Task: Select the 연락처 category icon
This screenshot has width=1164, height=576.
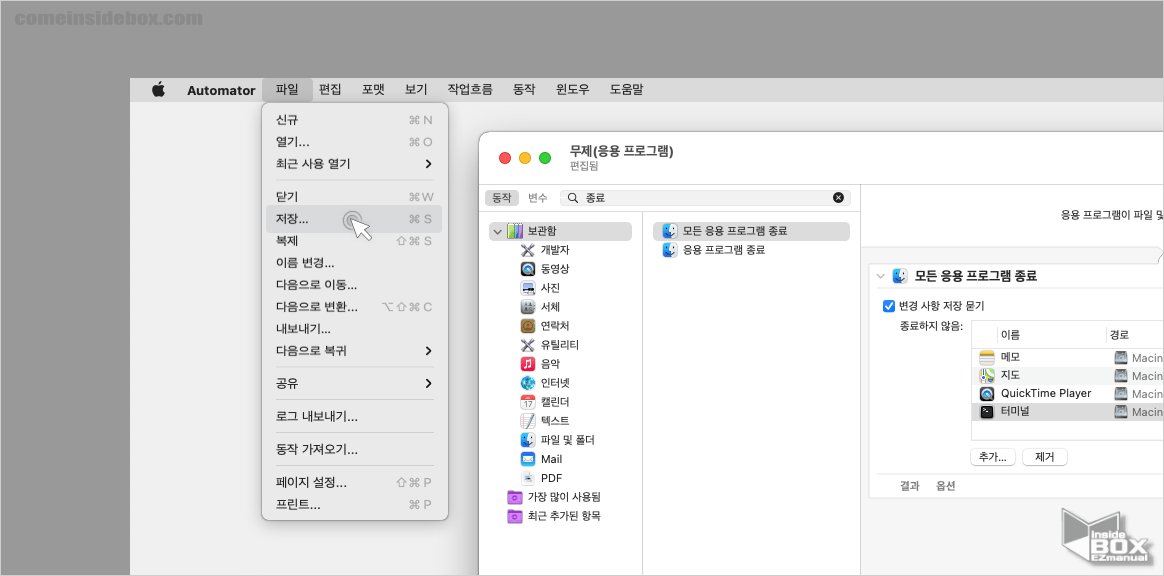Action: tap(528, 326)
